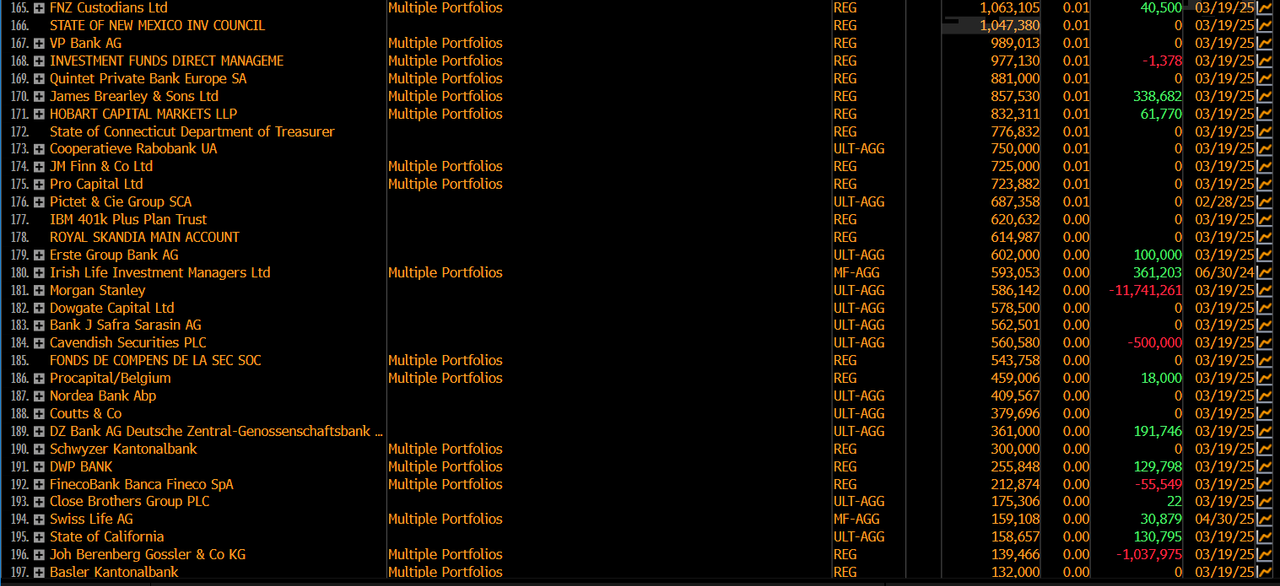Click holder name James Brearley & Sons Ltd
Image resolution: width=1280 pixels, height=586 pixels.
(134, 96)
